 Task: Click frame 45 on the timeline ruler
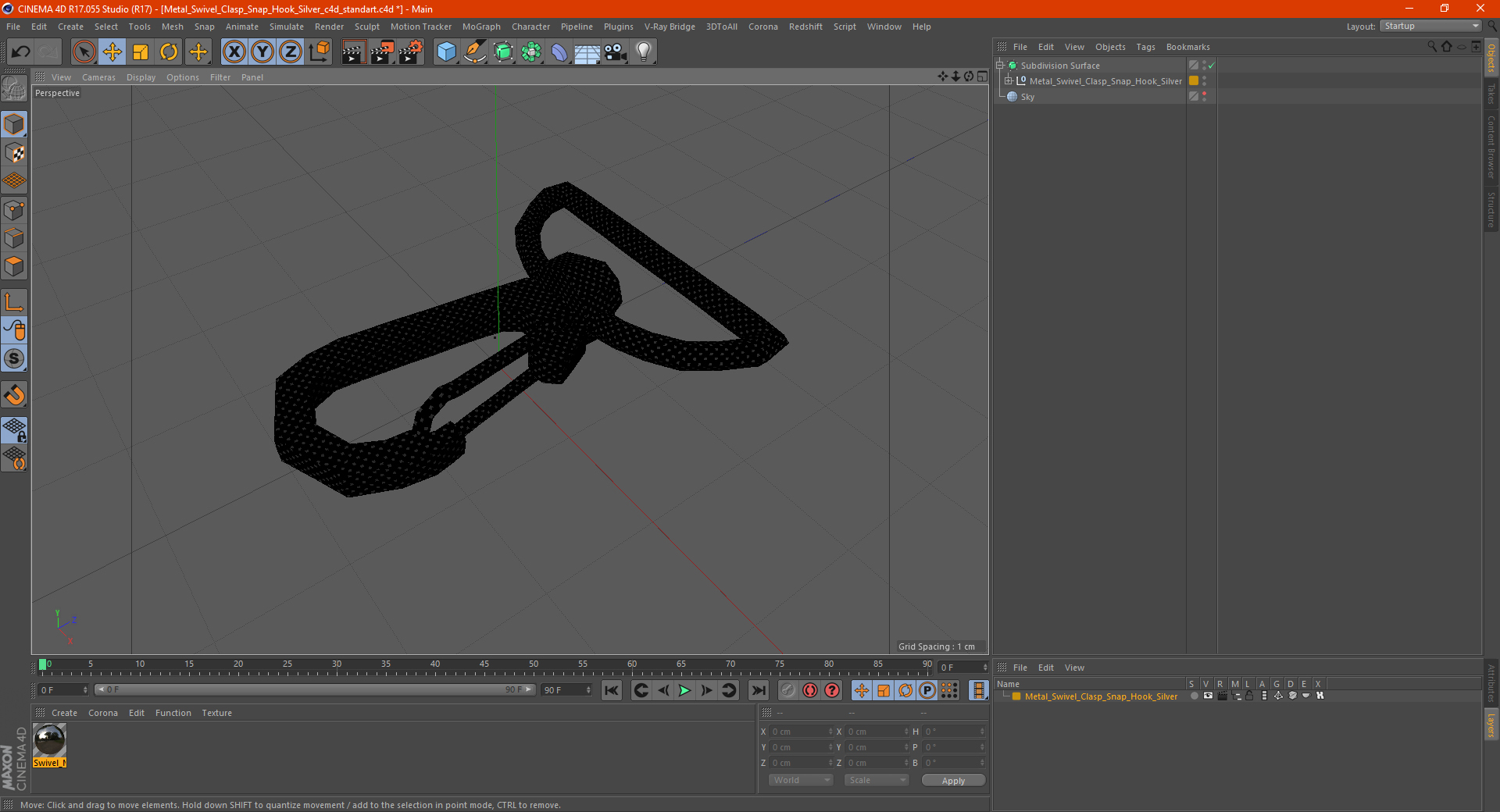click(x=484, y=665)
